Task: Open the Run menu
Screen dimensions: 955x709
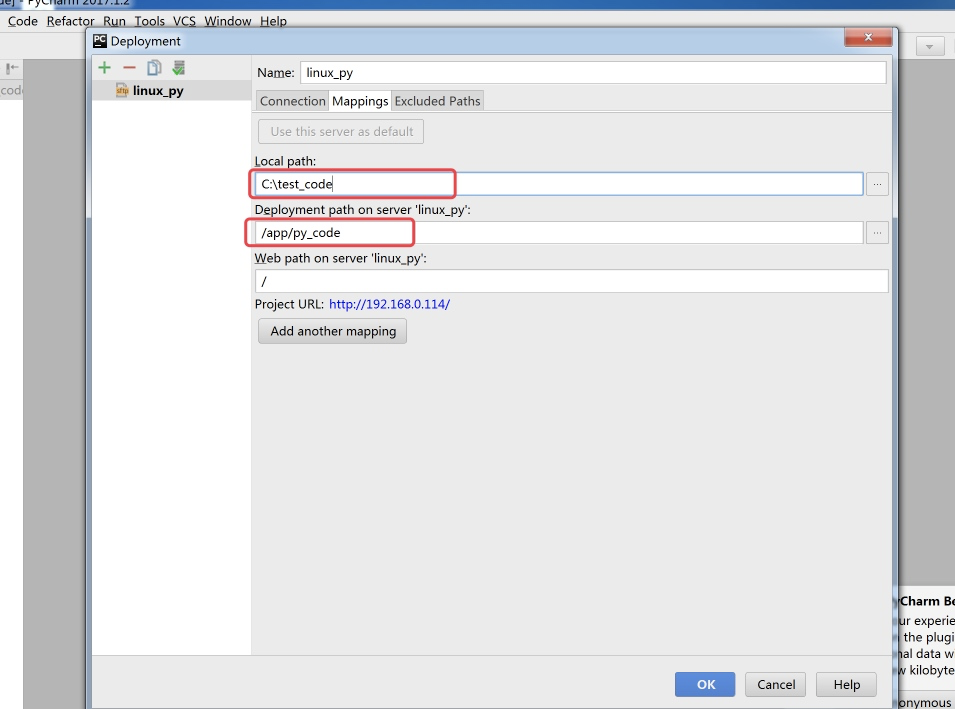Action: point(114,21)
